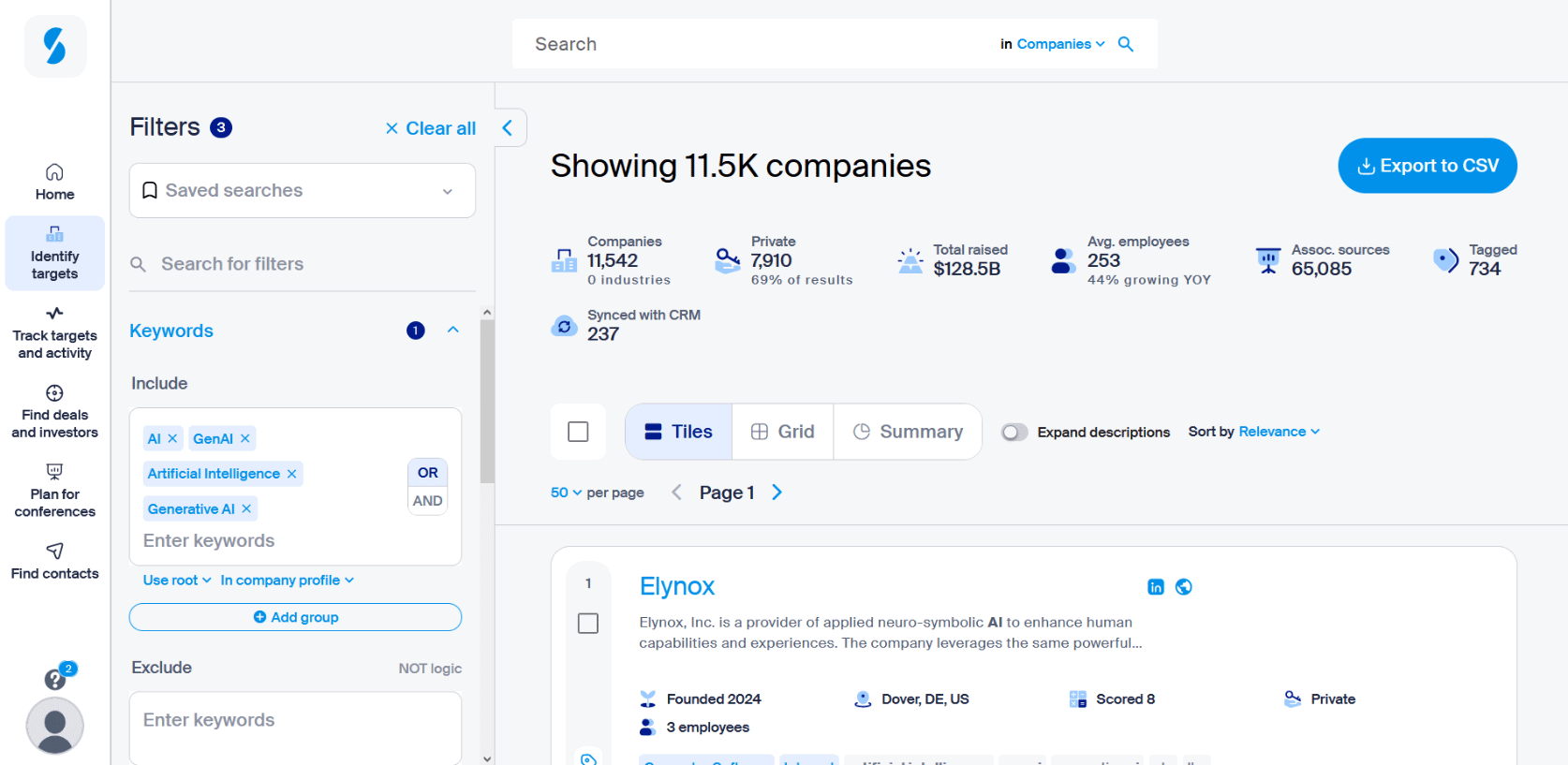The height and width of the screenshot is (765, 1568).
Task: Open Use root dropdown
Action: click(177, 581)
